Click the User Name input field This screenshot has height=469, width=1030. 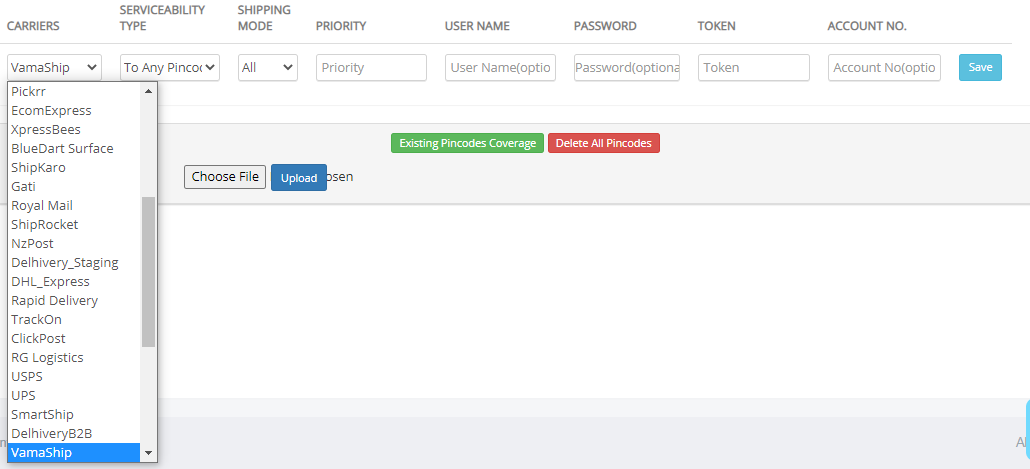click(x=501, y=67)
